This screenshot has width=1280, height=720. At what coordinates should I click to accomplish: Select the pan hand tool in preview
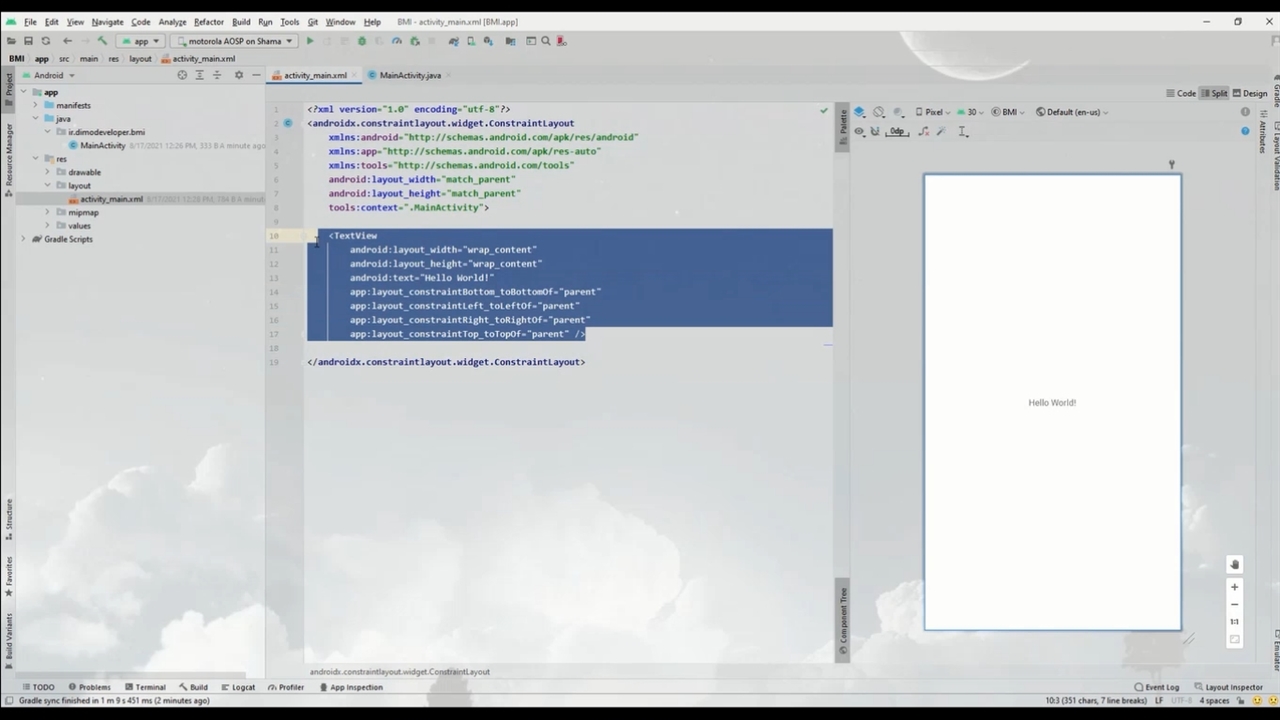pyautogui.click(x=1234, y=565)
